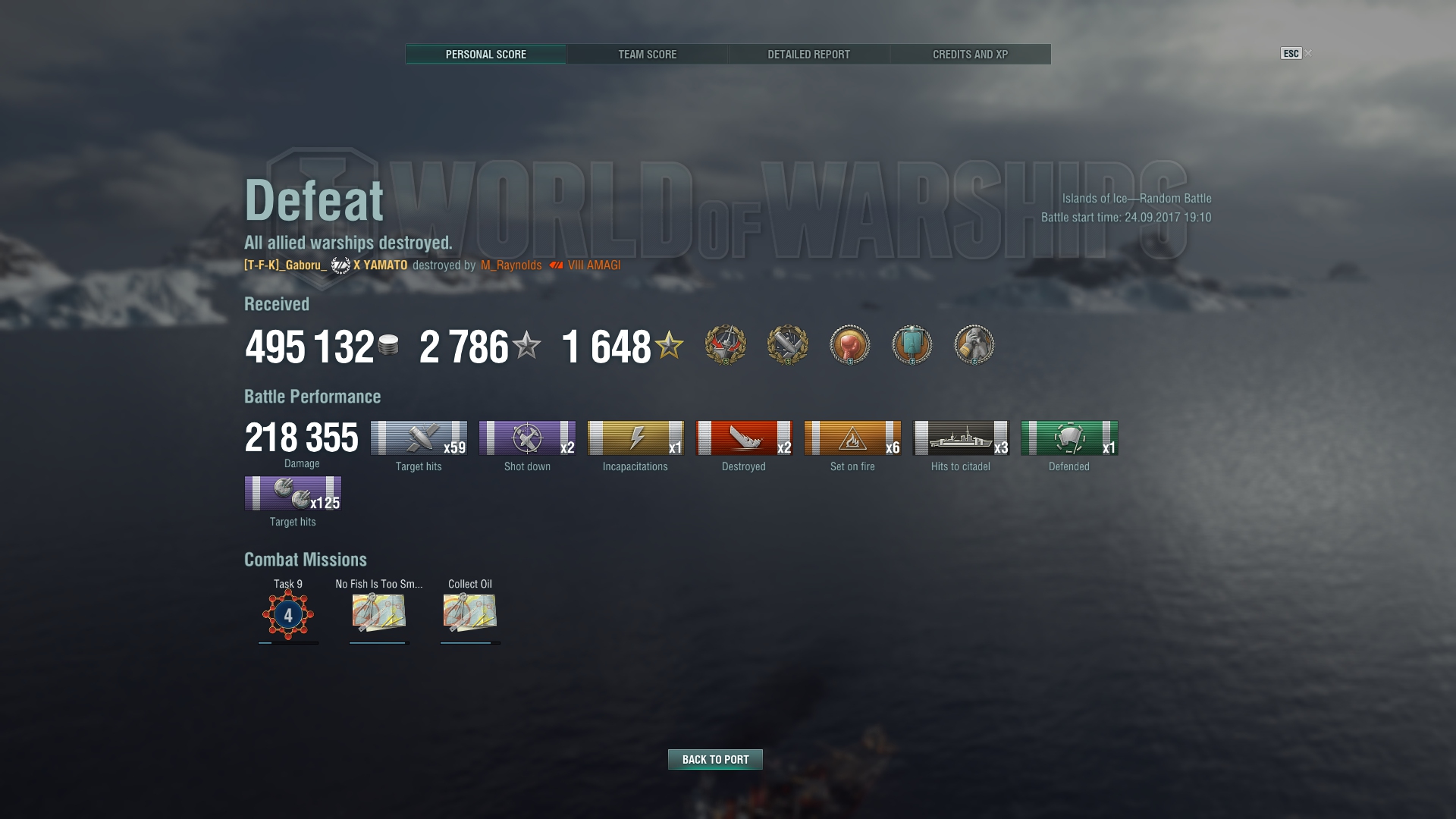Click the first achievement medal

pos(726,345)
